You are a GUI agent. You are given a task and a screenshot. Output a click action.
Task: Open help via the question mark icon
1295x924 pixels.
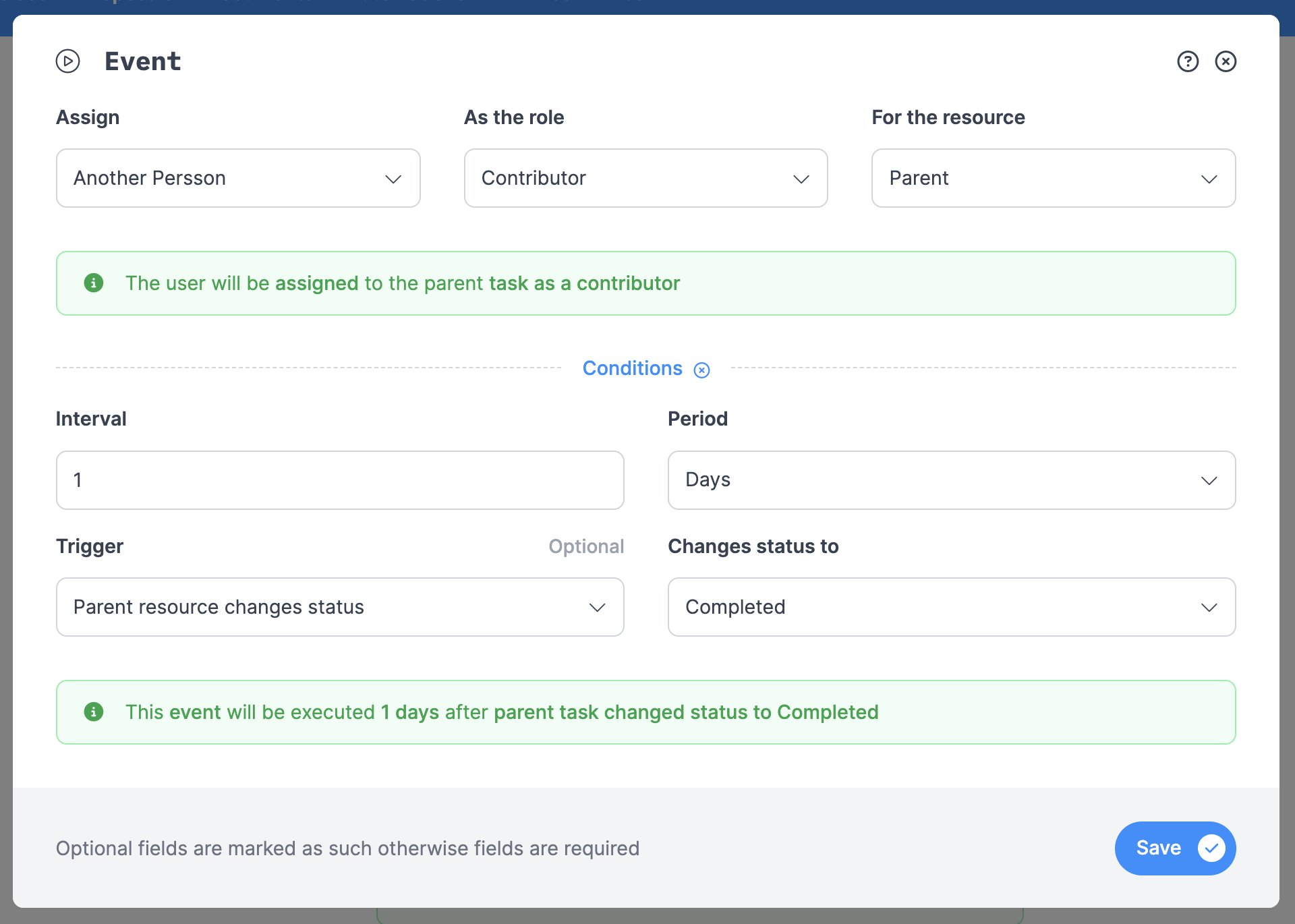coord(1188,61)
